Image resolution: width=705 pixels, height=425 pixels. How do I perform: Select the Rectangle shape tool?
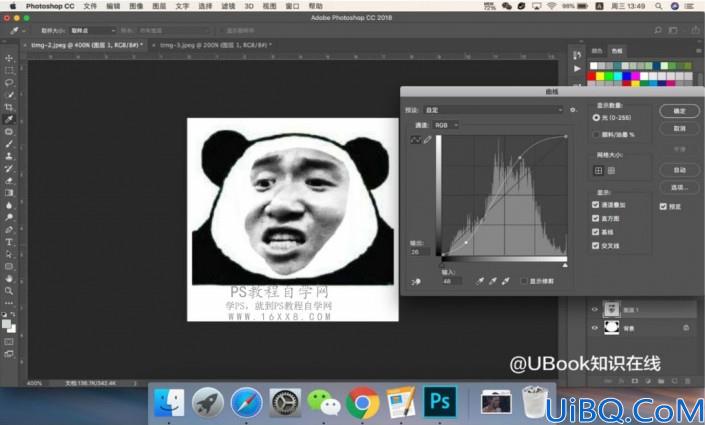(9, 266)
